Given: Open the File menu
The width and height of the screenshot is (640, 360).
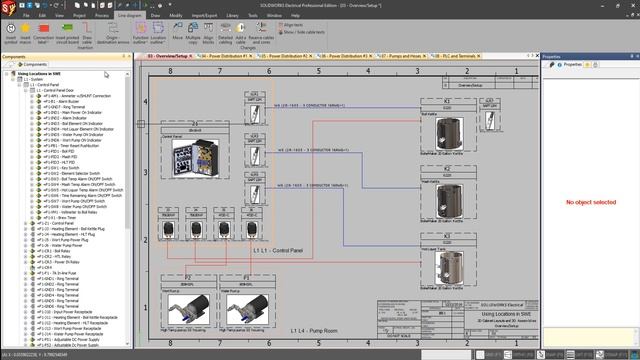Looking at the screenshot, I should [26, 16].
